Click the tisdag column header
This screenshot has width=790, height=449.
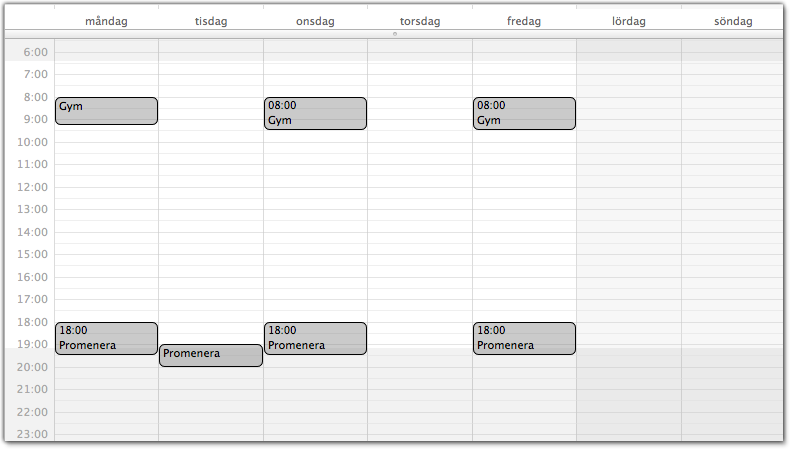(x=211, y=21)
